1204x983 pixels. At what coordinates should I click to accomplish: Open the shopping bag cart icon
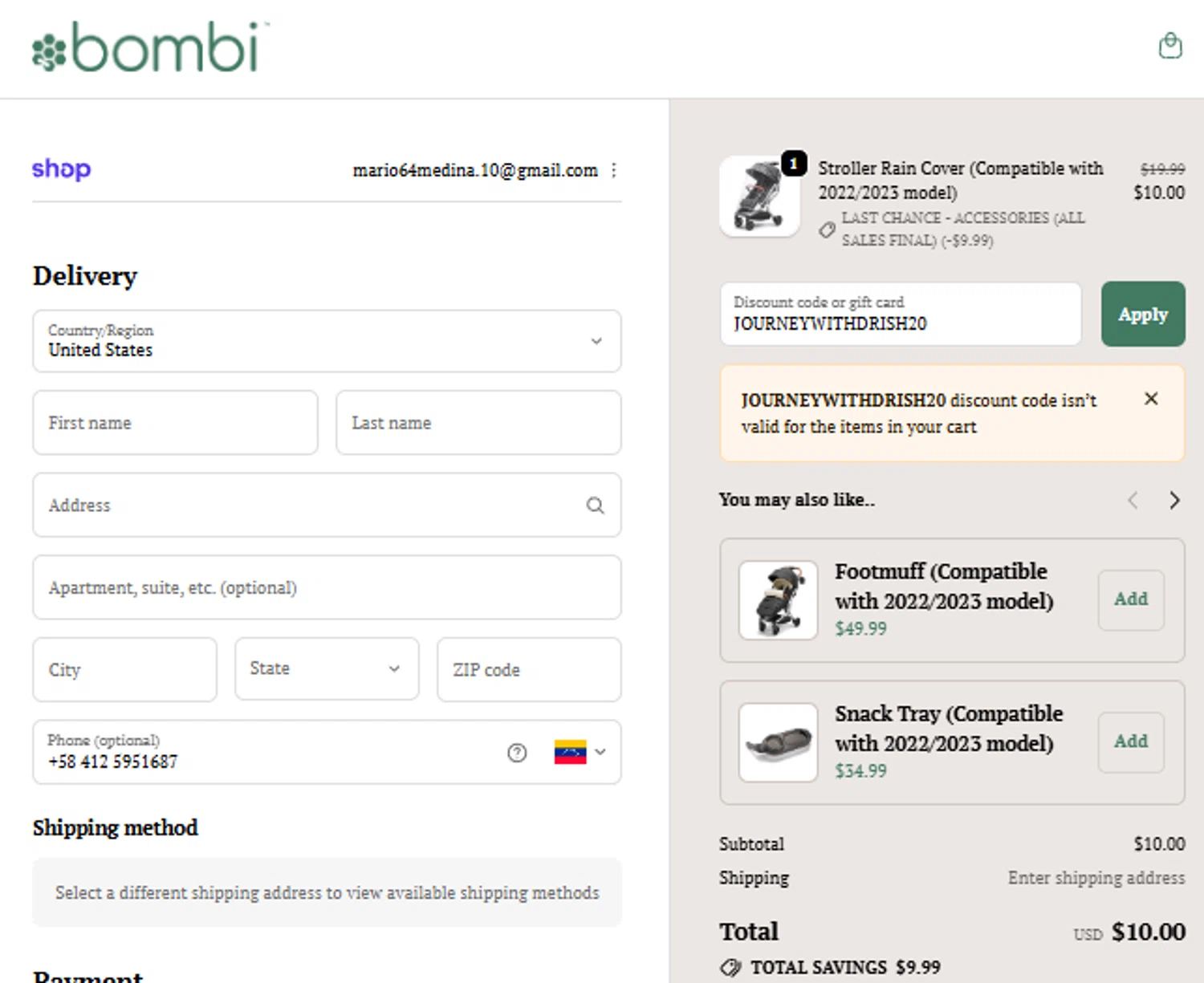click(x=1170, y=46)
